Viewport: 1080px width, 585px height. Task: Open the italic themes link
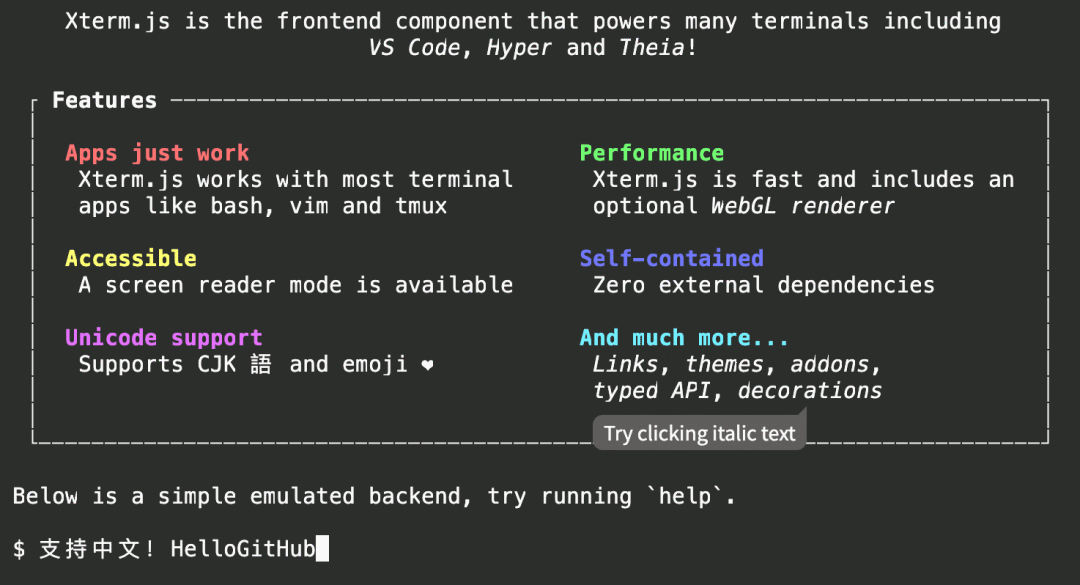[725, 364]
